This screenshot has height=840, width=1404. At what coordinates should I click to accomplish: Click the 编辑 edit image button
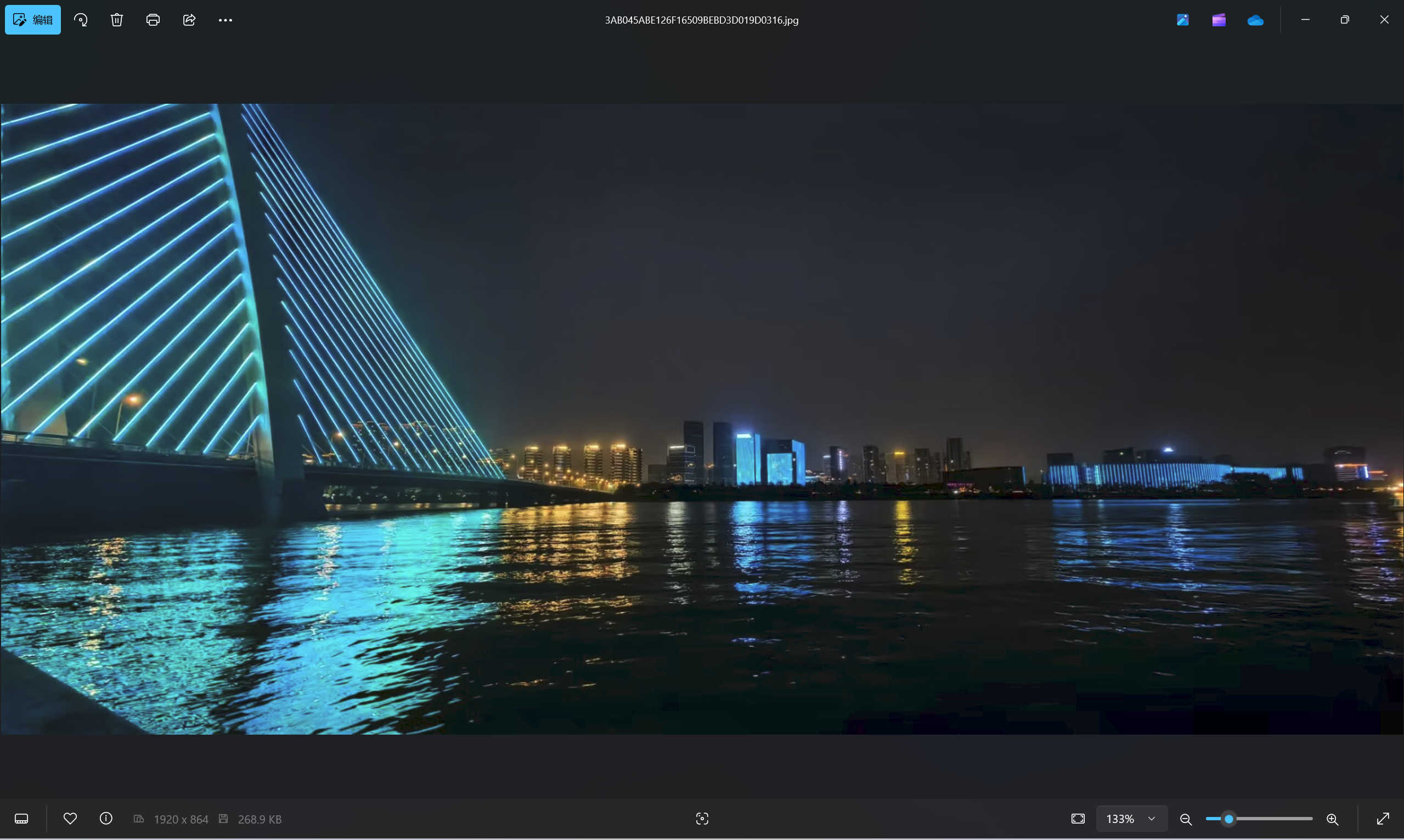(x=33, y=20)
